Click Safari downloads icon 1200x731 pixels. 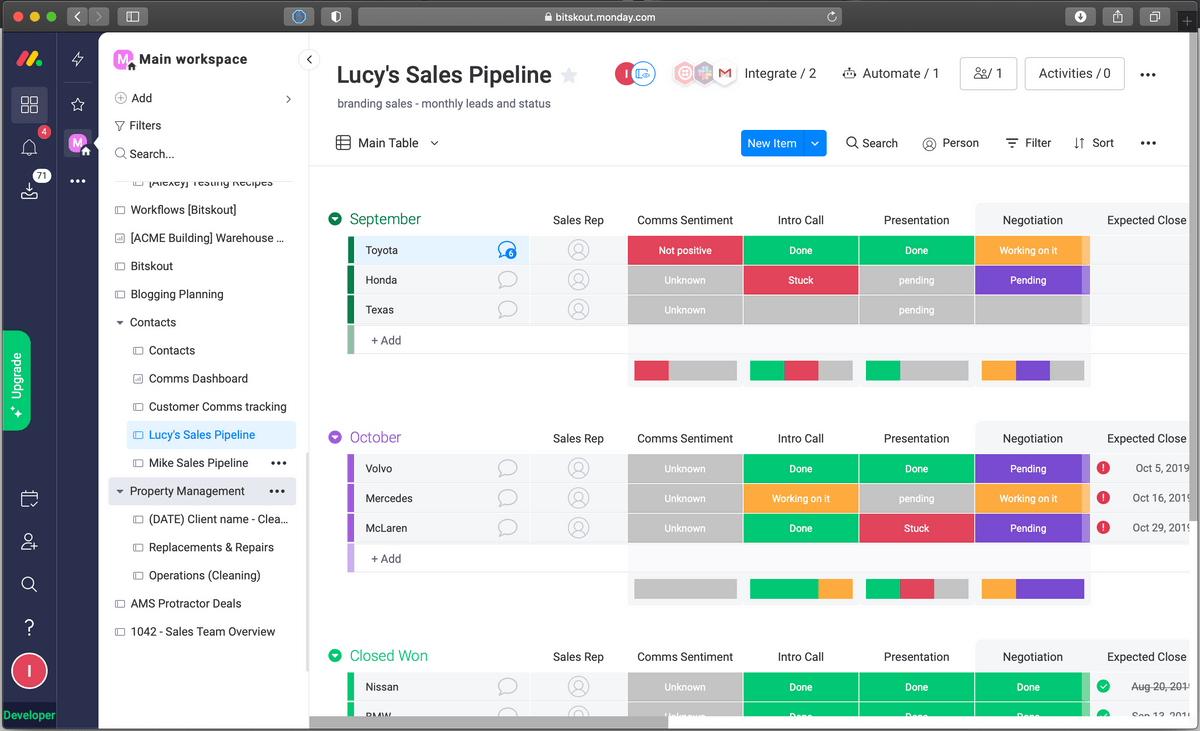point(1081,17)
